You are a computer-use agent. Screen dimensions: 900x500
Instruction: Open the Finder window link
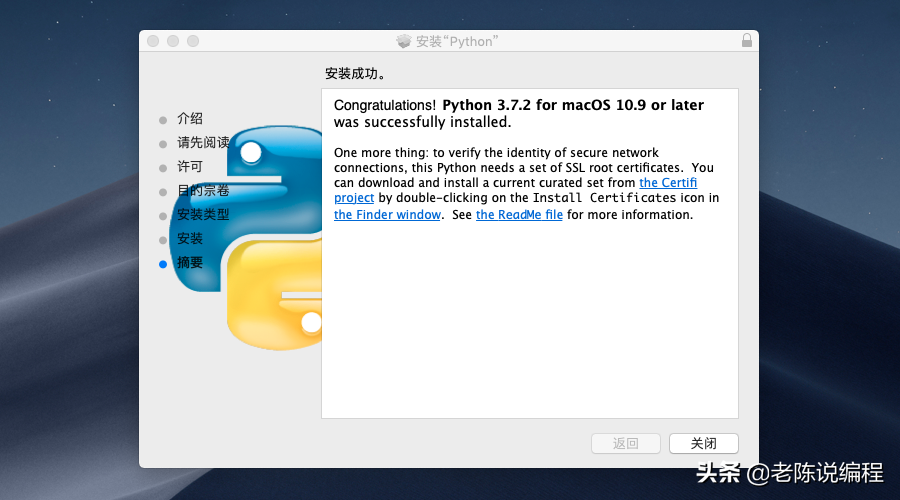coord(387,215)
